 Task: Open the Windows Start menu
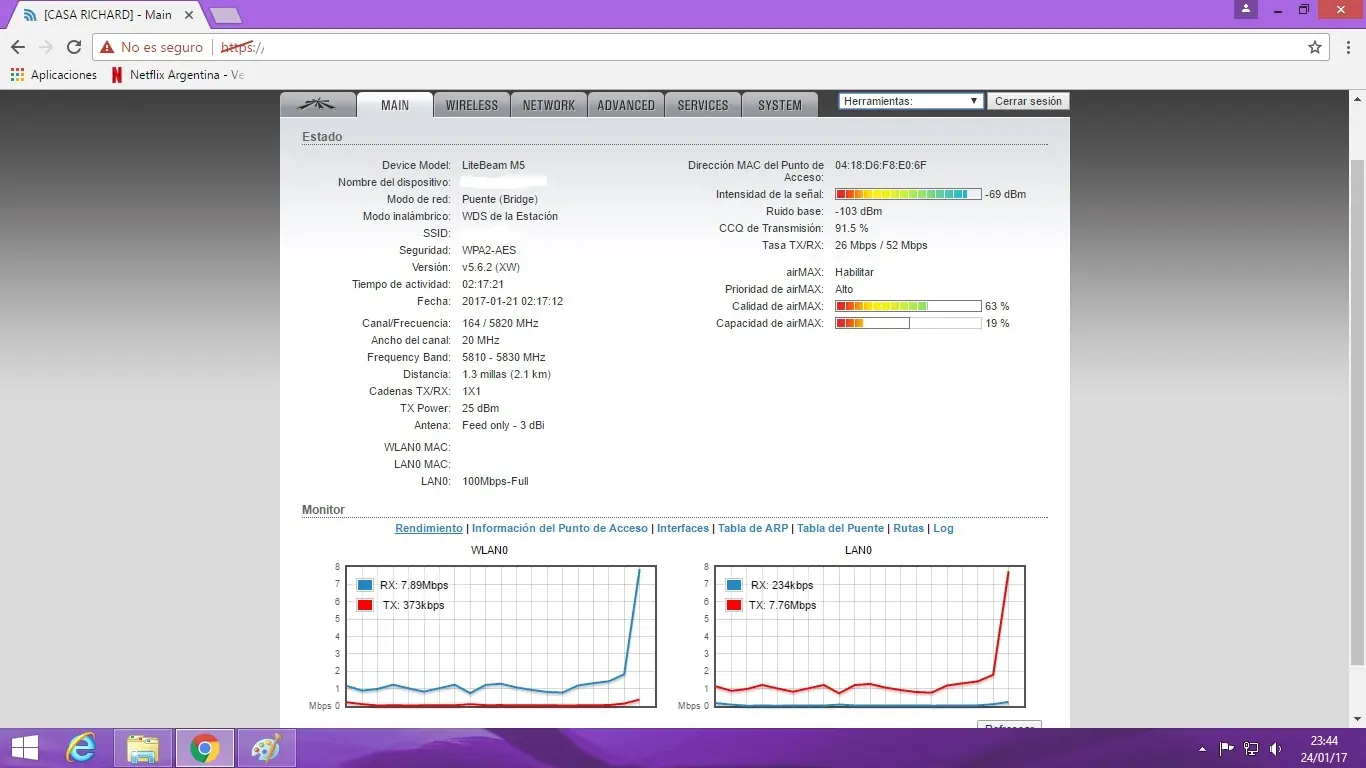coord(24,748)
